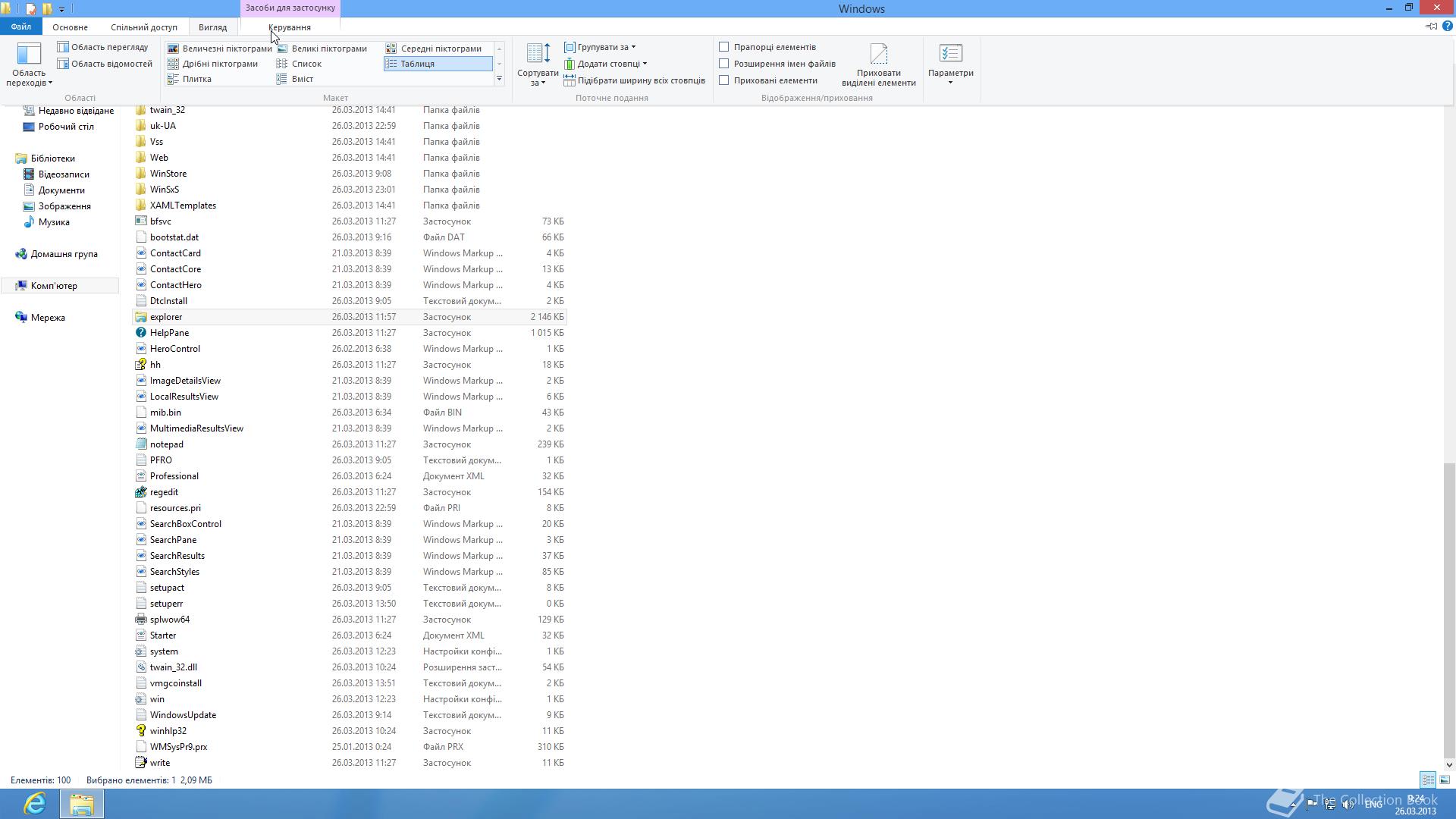The height and width of the screenshot is (819, 1456).
Task: Click the write application icon
Action: 140,763
